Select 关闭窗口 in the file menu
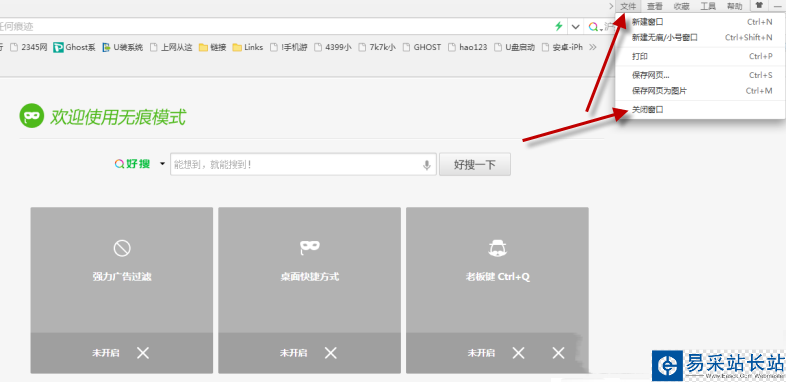 [700, 109]
